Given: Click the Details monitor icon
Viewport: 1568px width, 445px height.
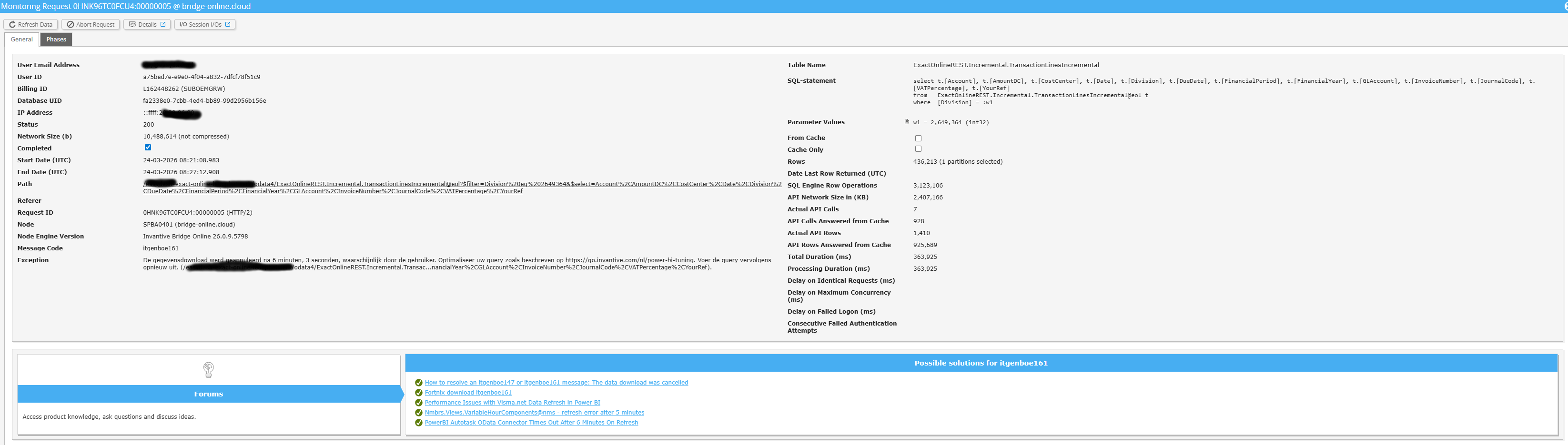Looking at the screenshot, I should pyautogui.click(x=132, y=25).
